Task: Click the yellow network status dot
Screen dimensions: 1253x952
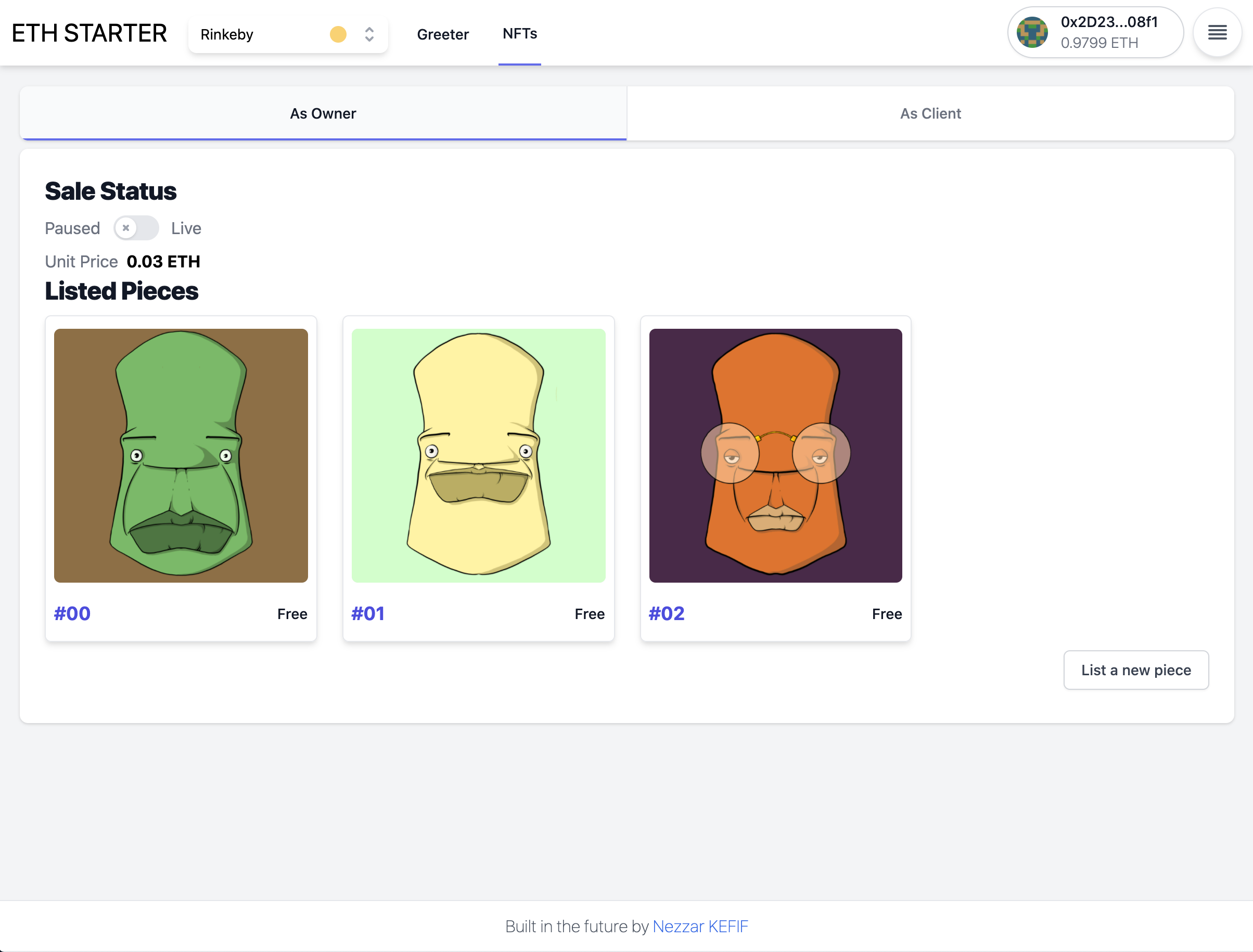Action: coord(338,34)
